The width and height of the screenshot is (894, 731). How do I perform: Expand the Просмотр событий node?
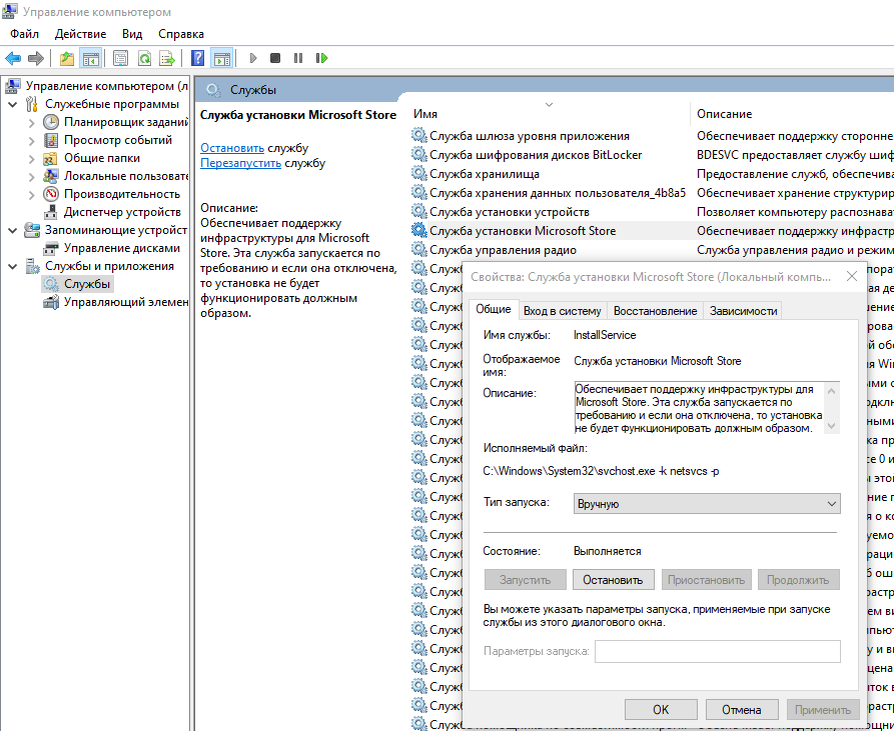point(32,140)
